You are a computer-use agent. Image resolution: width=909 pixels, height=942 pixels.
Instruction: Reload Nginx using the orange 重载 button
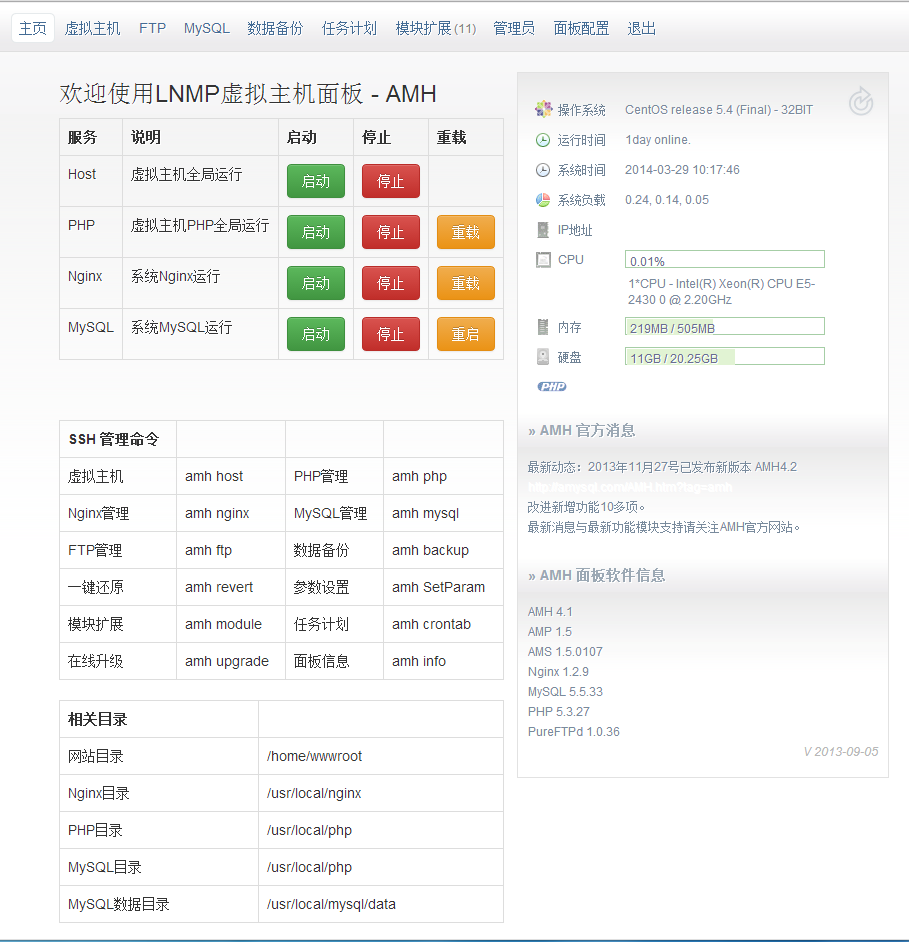(x=465, y=283)
